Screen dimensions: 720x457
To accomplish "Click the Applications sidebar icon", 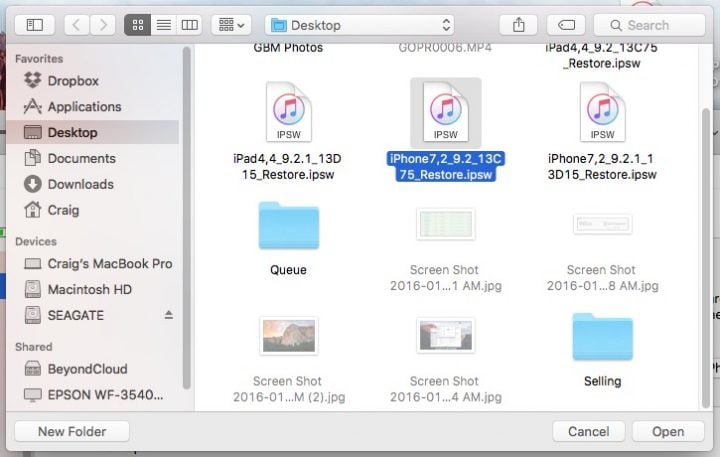I will tap(32, 107).
